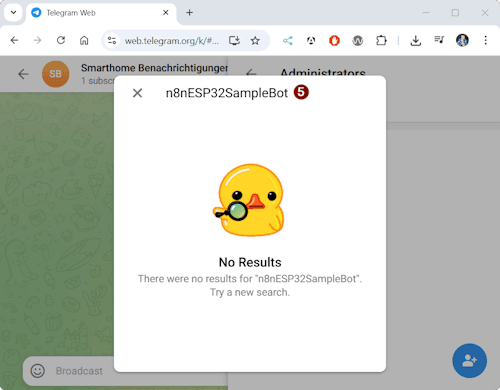Open the extensions puzzle menu
The height and width of the screenshot is (390, 500).
pyautogui.click(x=381, y=41)
